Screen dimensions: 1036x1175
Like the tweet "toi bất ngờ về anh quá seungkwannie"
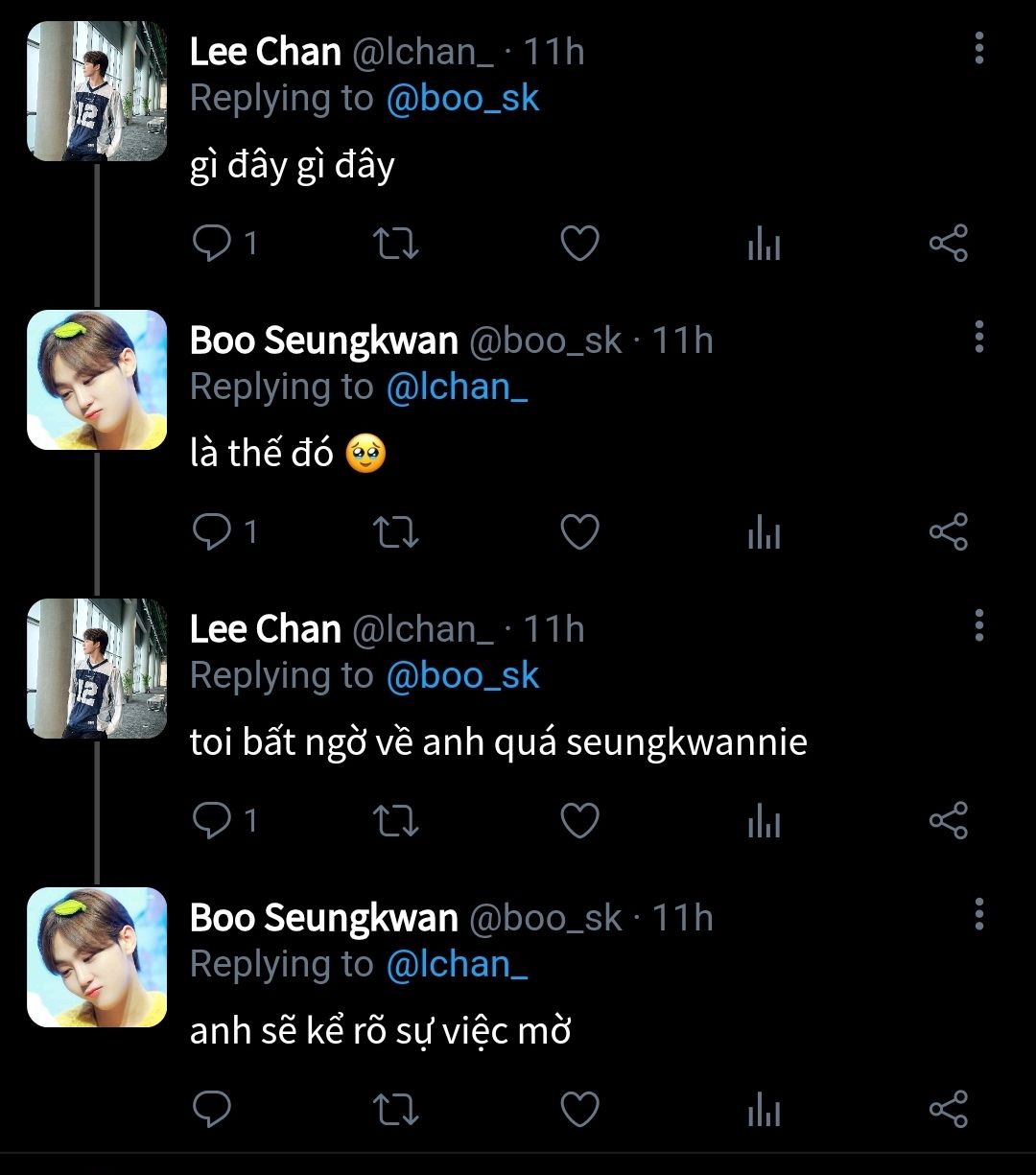(x=579, y=821)
